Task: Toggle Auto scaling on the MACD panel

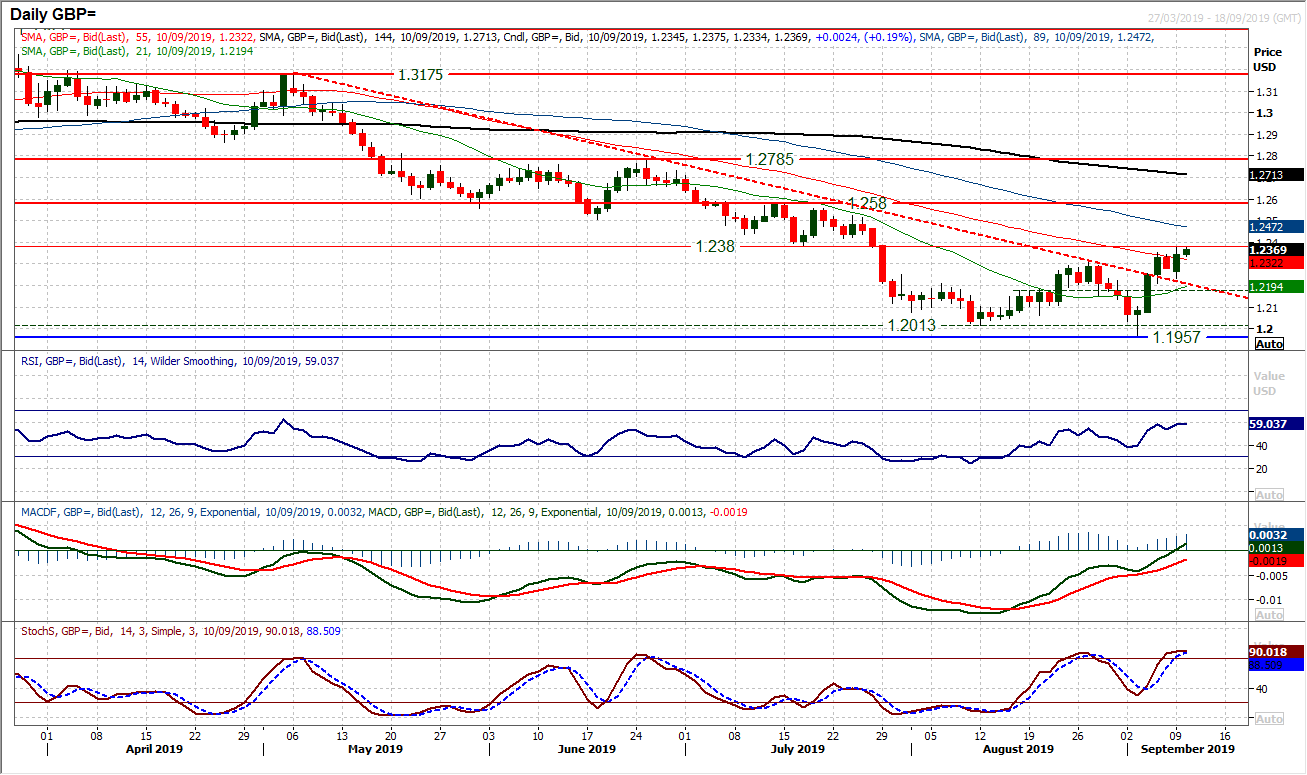Action: (1268, 617)
